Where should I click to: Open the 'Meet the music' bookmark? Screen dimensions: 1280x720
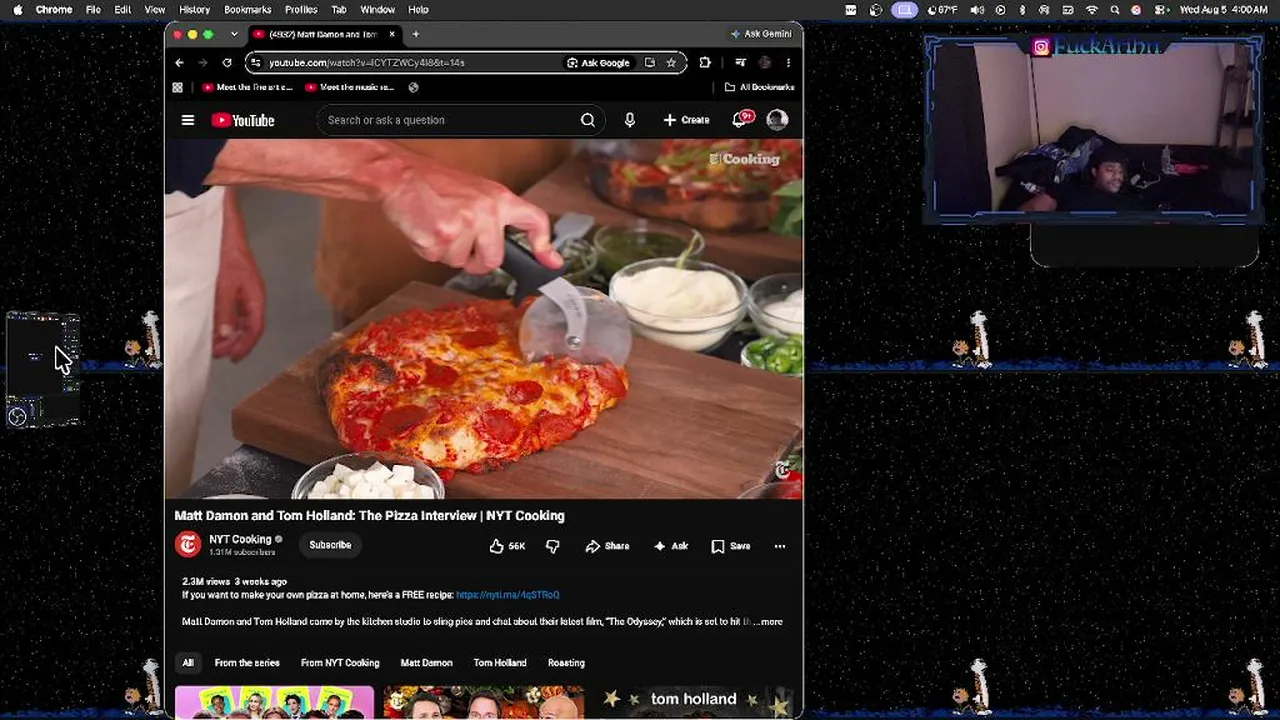coord(349,88)
